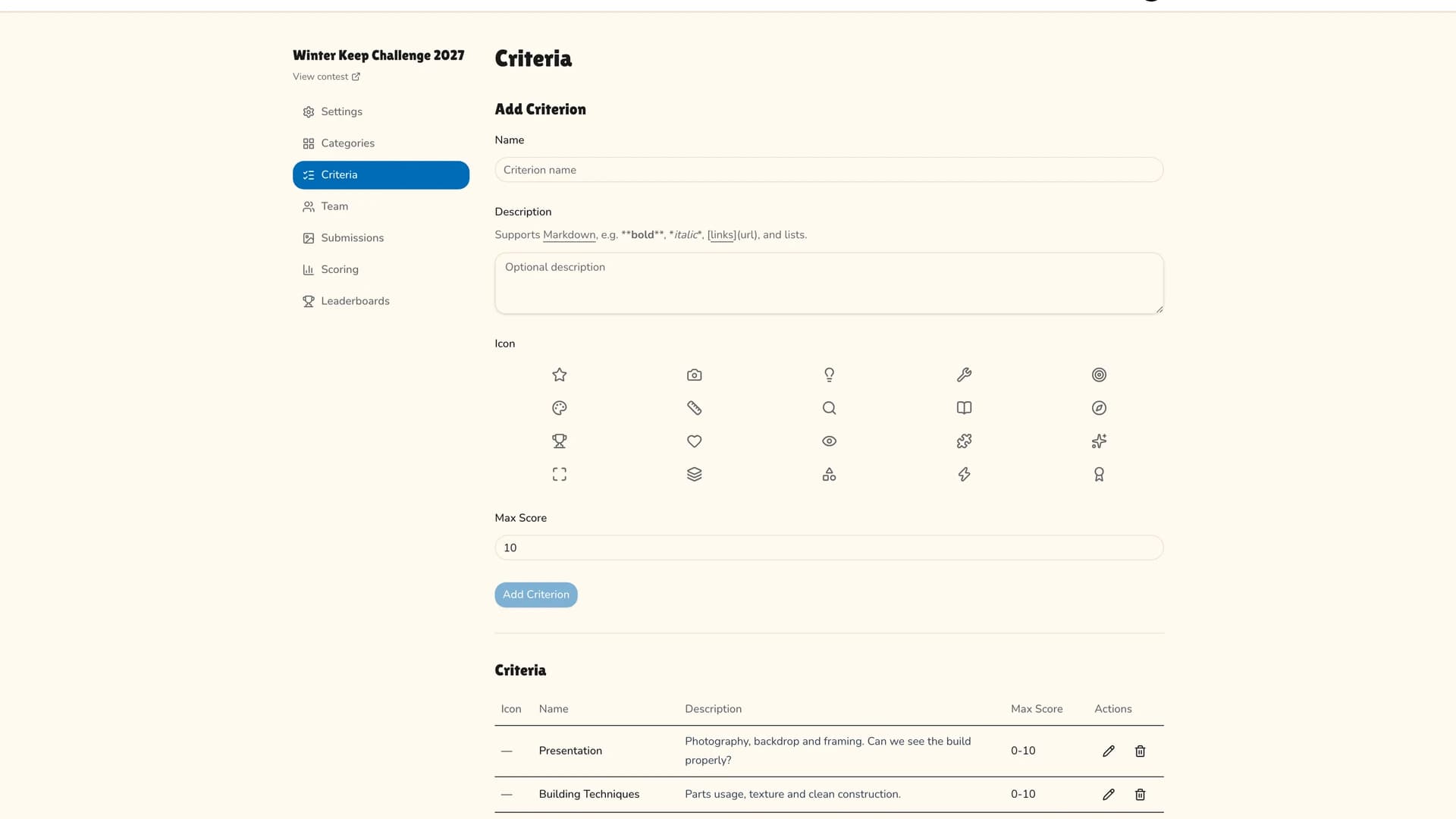The width and height of the screenshot is (1456, 819).
Task: Pick the sparkles icon
Action: click(1099, 441)
